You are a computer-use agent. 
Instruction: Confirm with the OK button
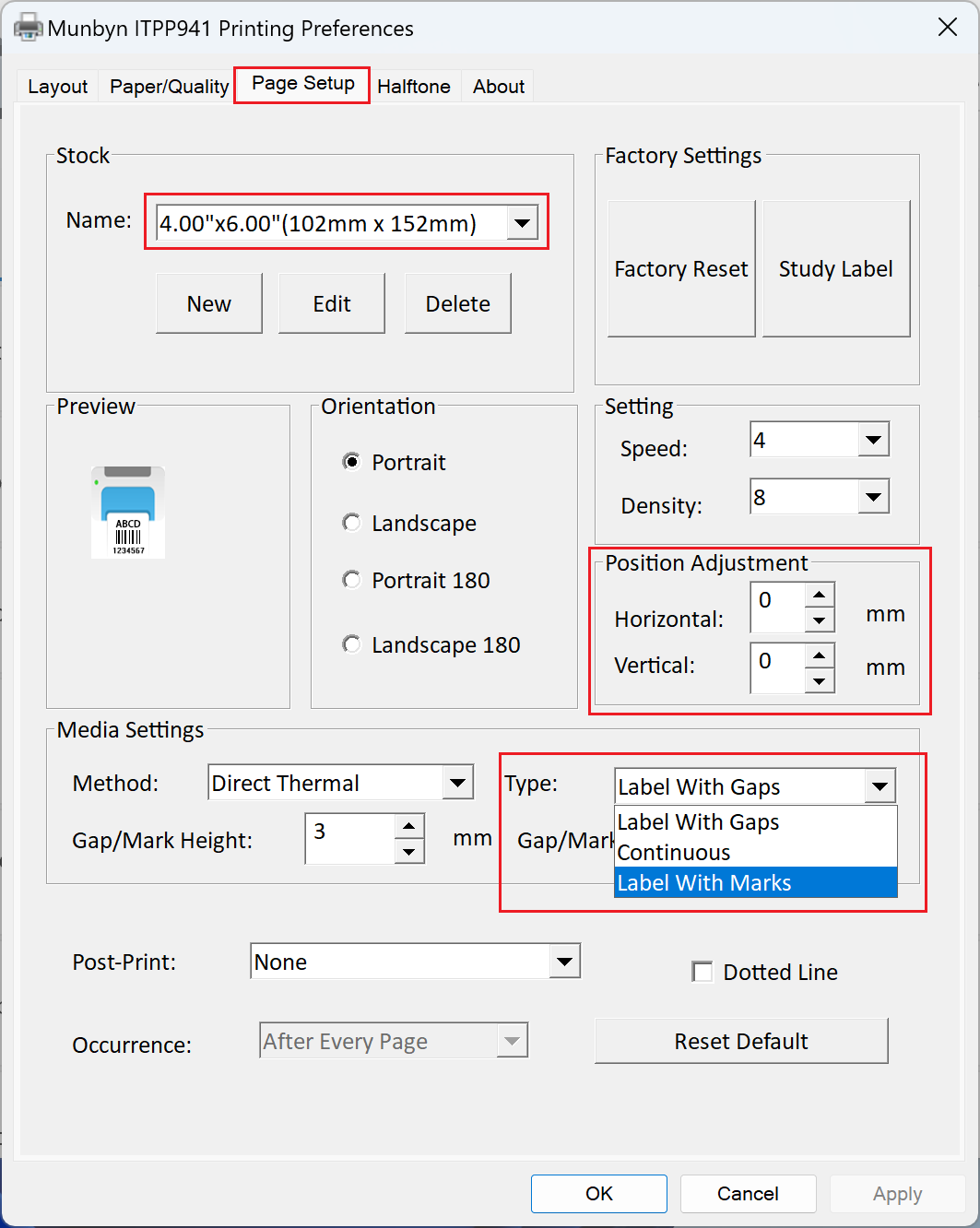tap(599, 1194)
